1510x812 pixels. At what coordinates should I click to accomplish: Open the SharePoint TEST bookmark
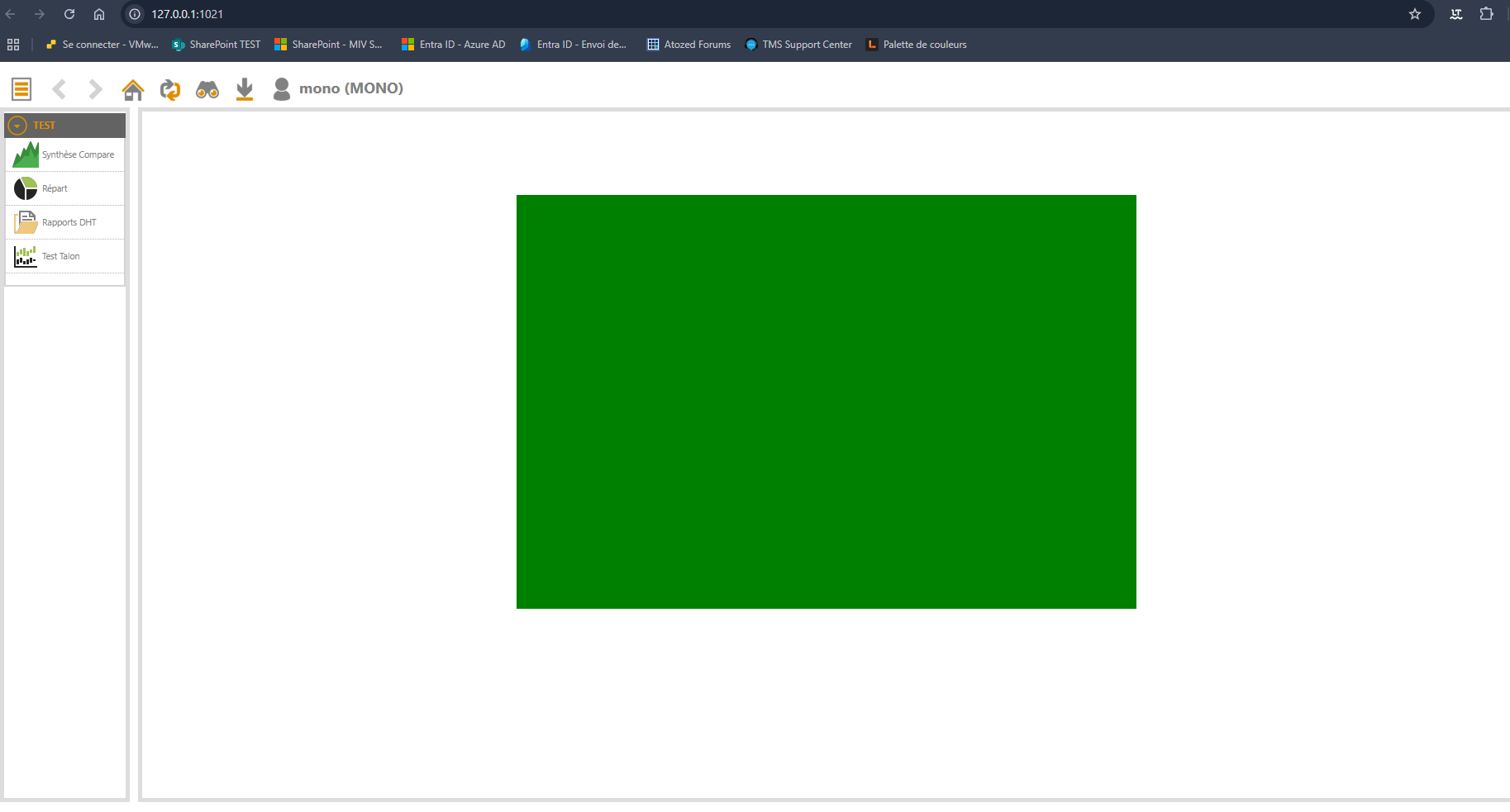tap(217, 45)
